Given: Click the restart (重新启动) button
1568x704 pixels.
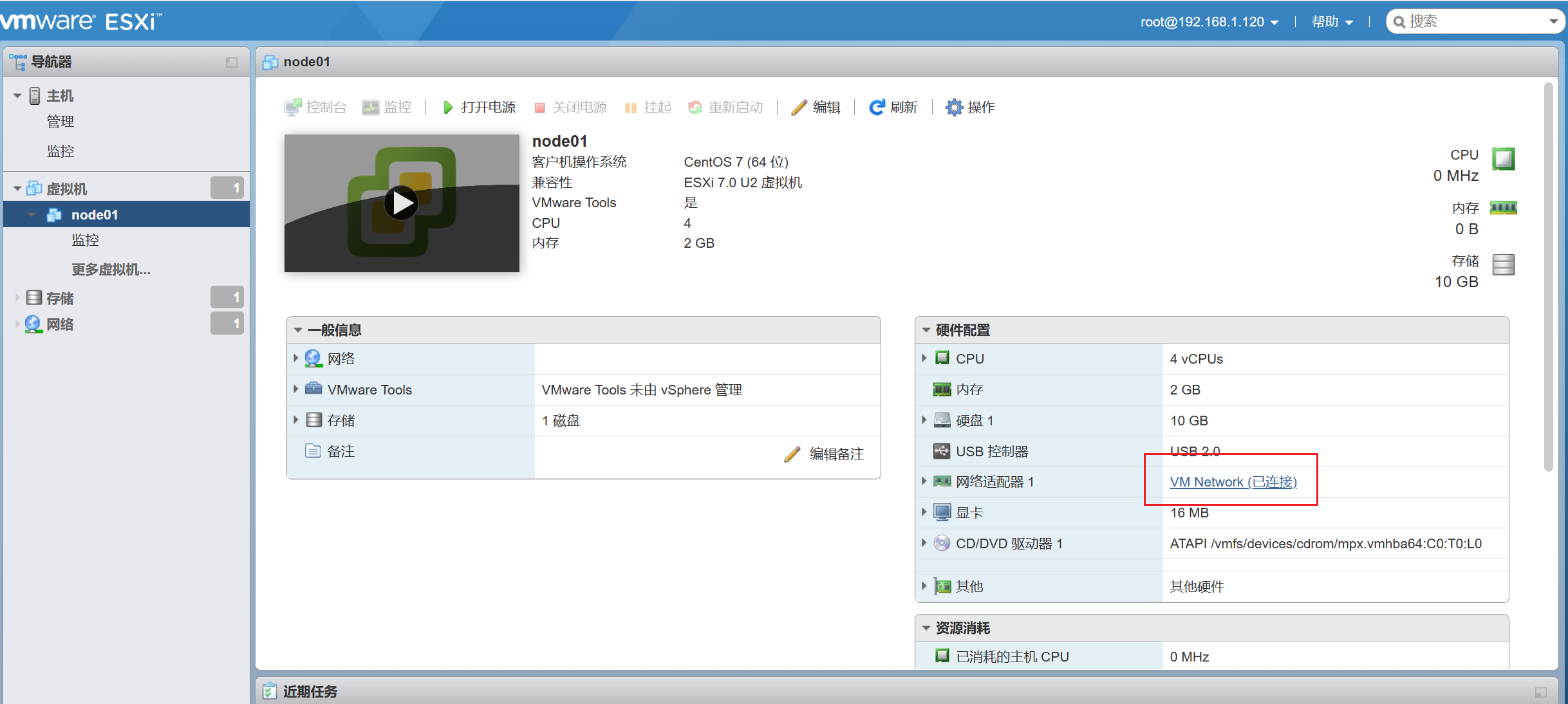Looking at the screenshot, I should tap(725, 107).
